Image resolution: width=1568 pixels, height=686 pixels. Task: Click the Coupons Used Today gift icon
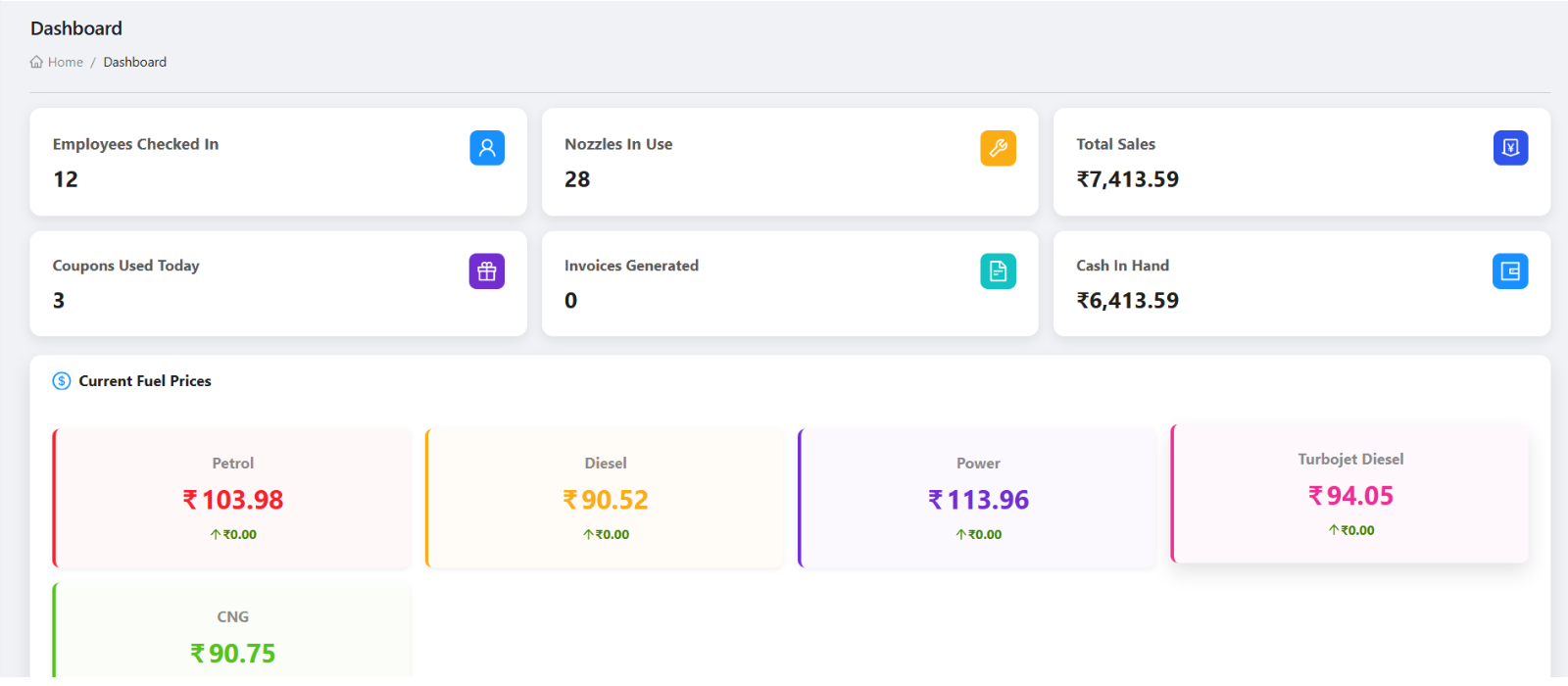point(487,271)
